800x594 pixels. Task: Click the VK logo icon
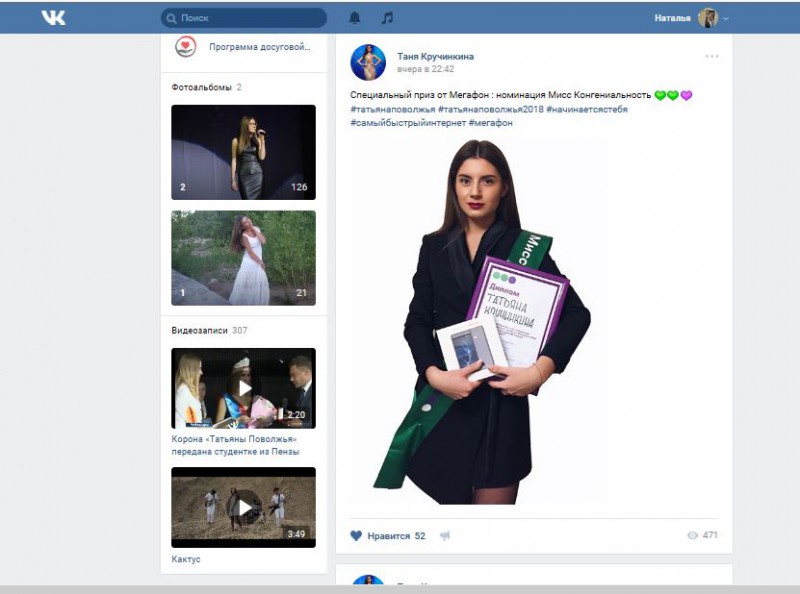(x=53, y=17)
